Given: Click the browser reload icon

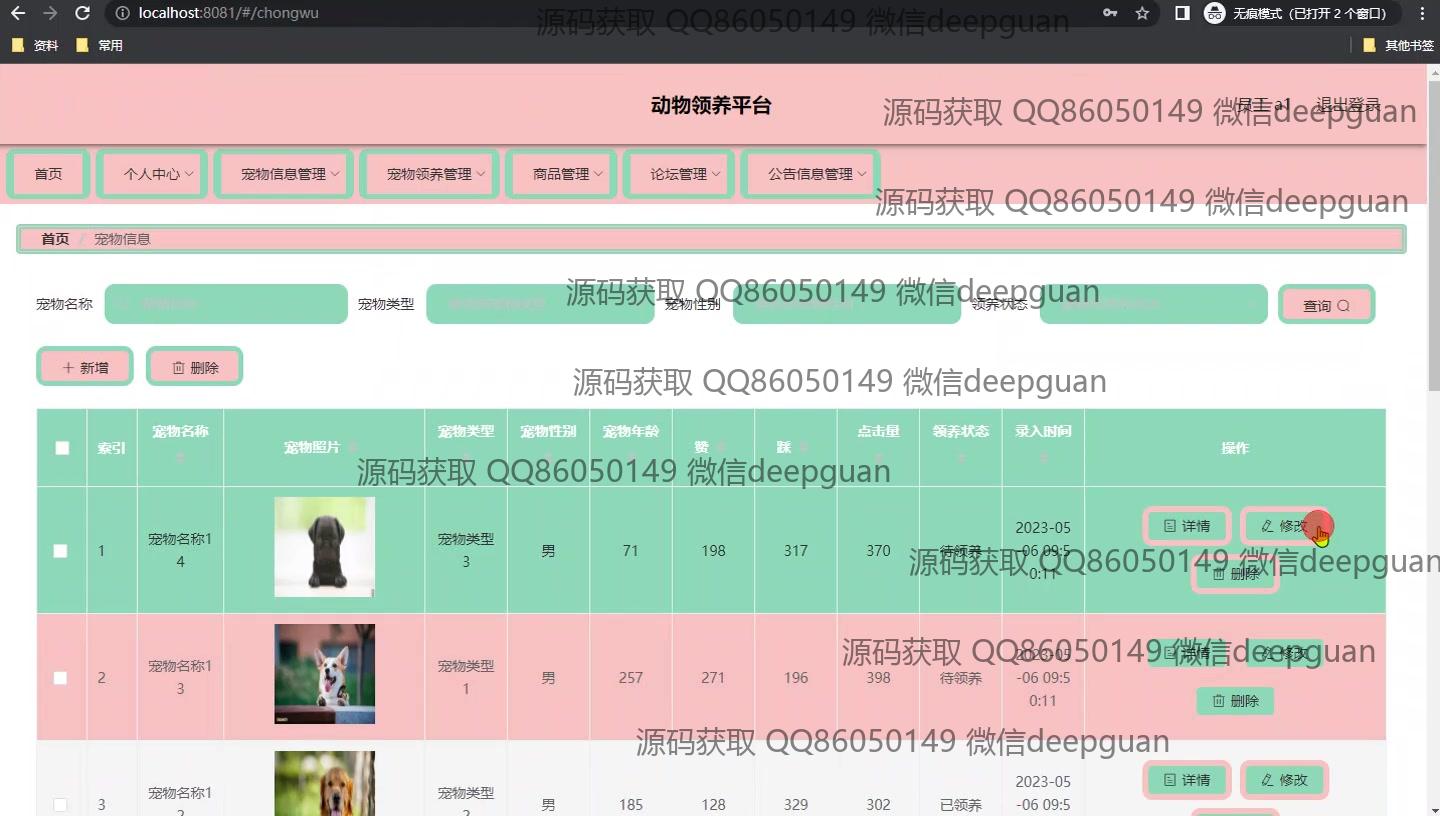Looking at the screenshot, I should [x=83, y=14].
